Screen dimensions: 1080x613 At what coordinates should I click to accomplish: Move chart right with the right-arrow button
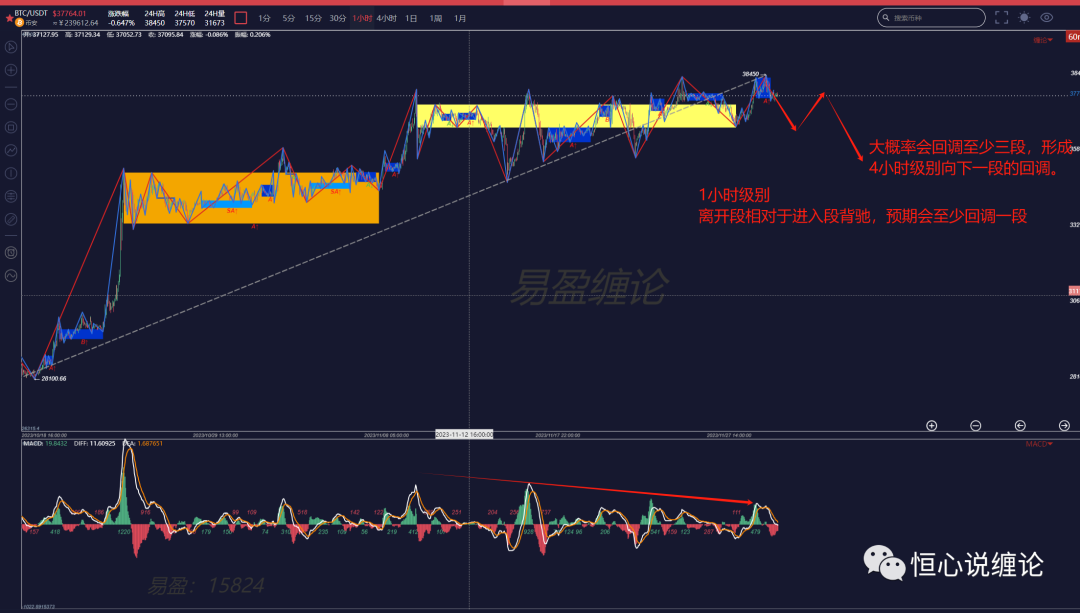1064,426
